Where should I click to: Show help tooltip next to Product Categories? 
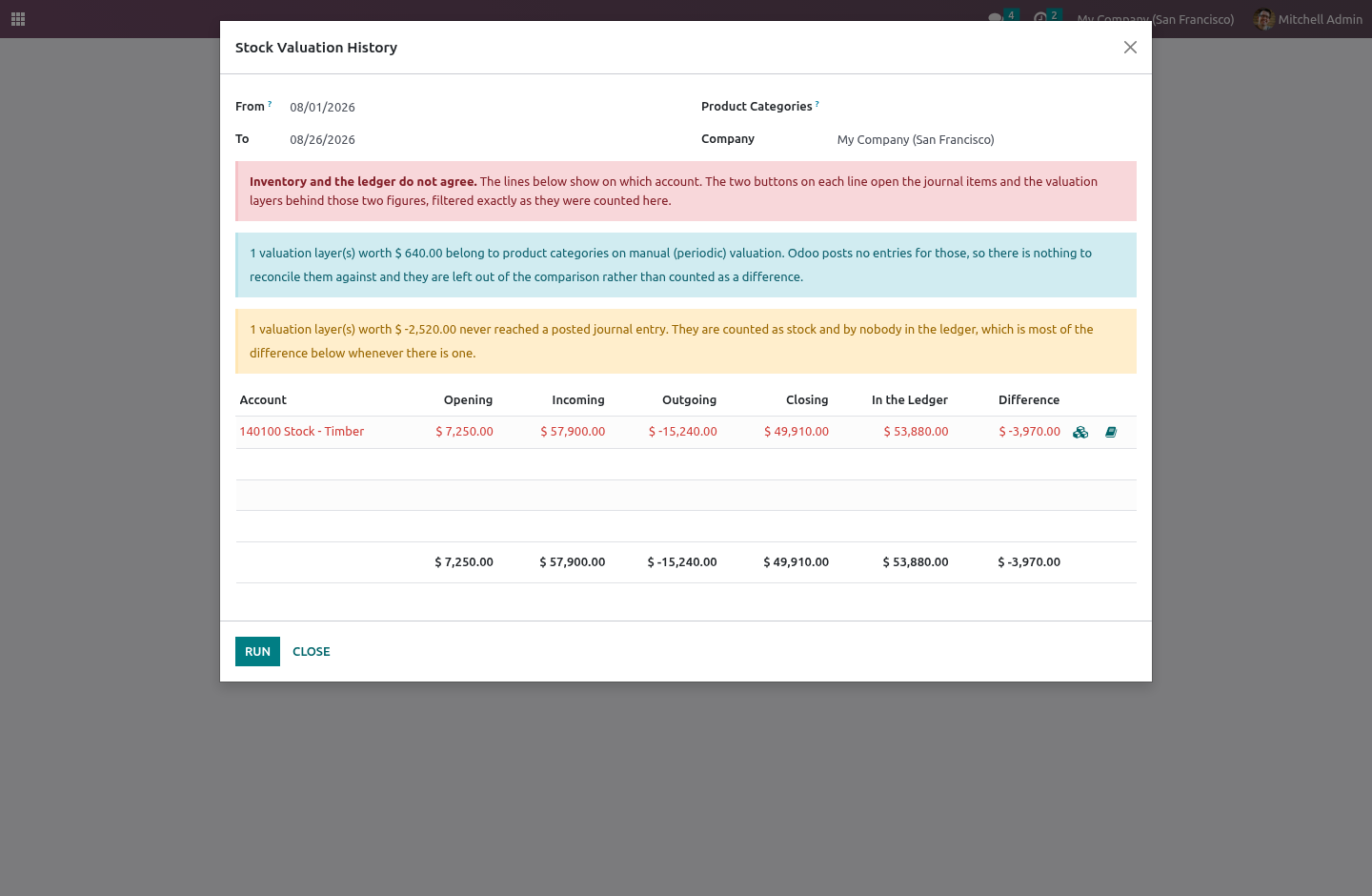point(817,103)
